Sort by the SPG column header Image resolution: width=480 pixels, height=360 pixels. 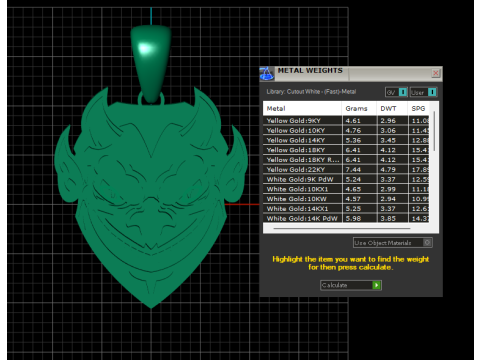(418, 108)
